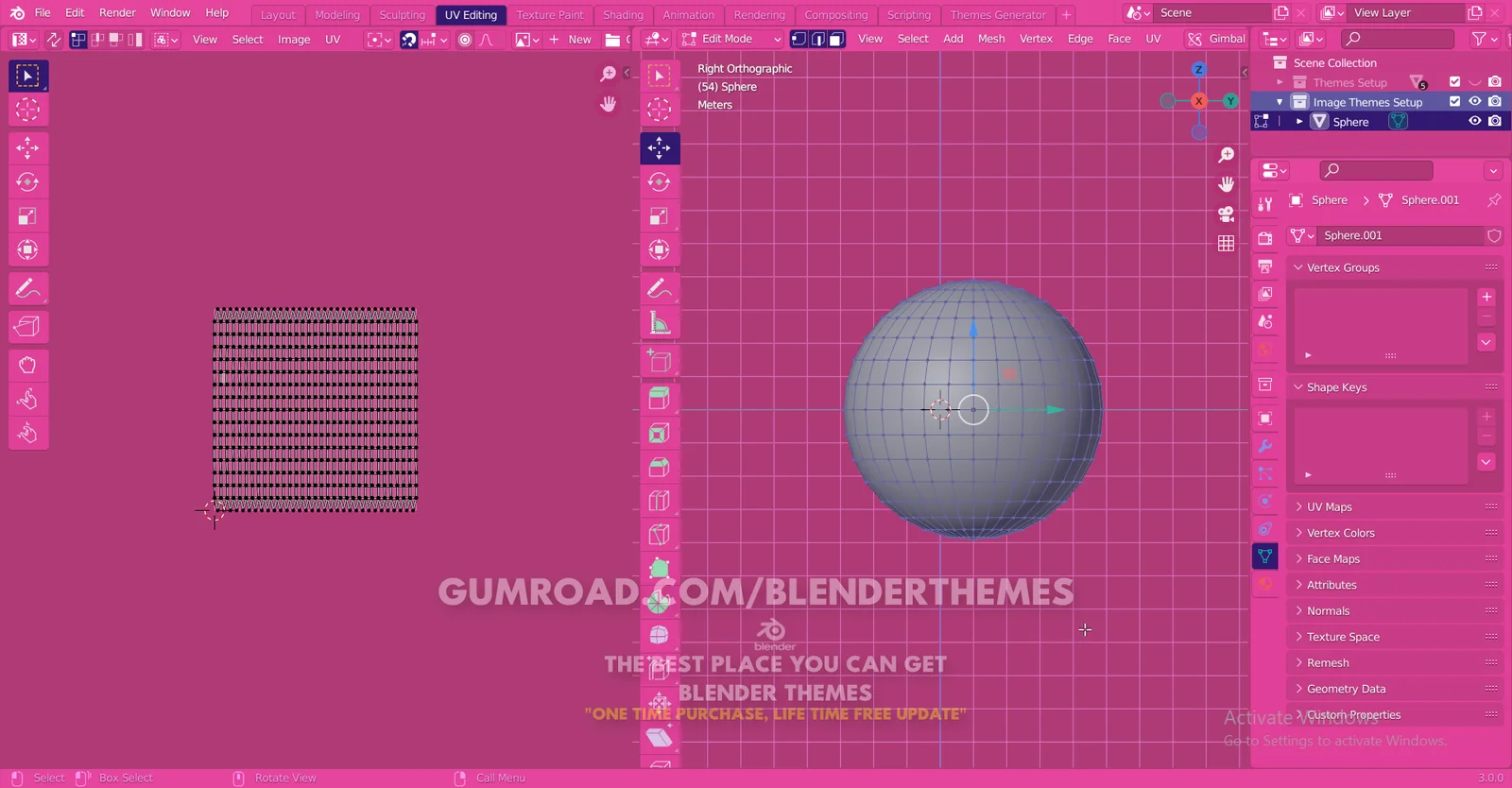Open the Mesh menu in 3D viewport

[x=991, y=39]
